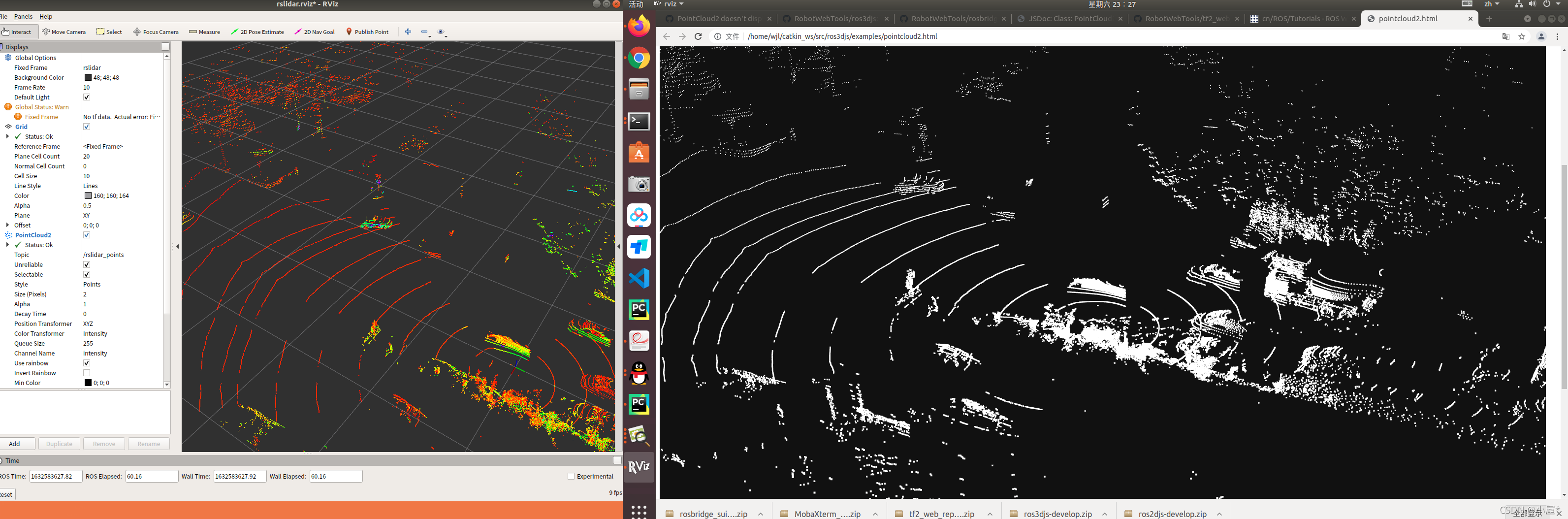
Task: Expand the Offset property row
Action: (7, 226)
